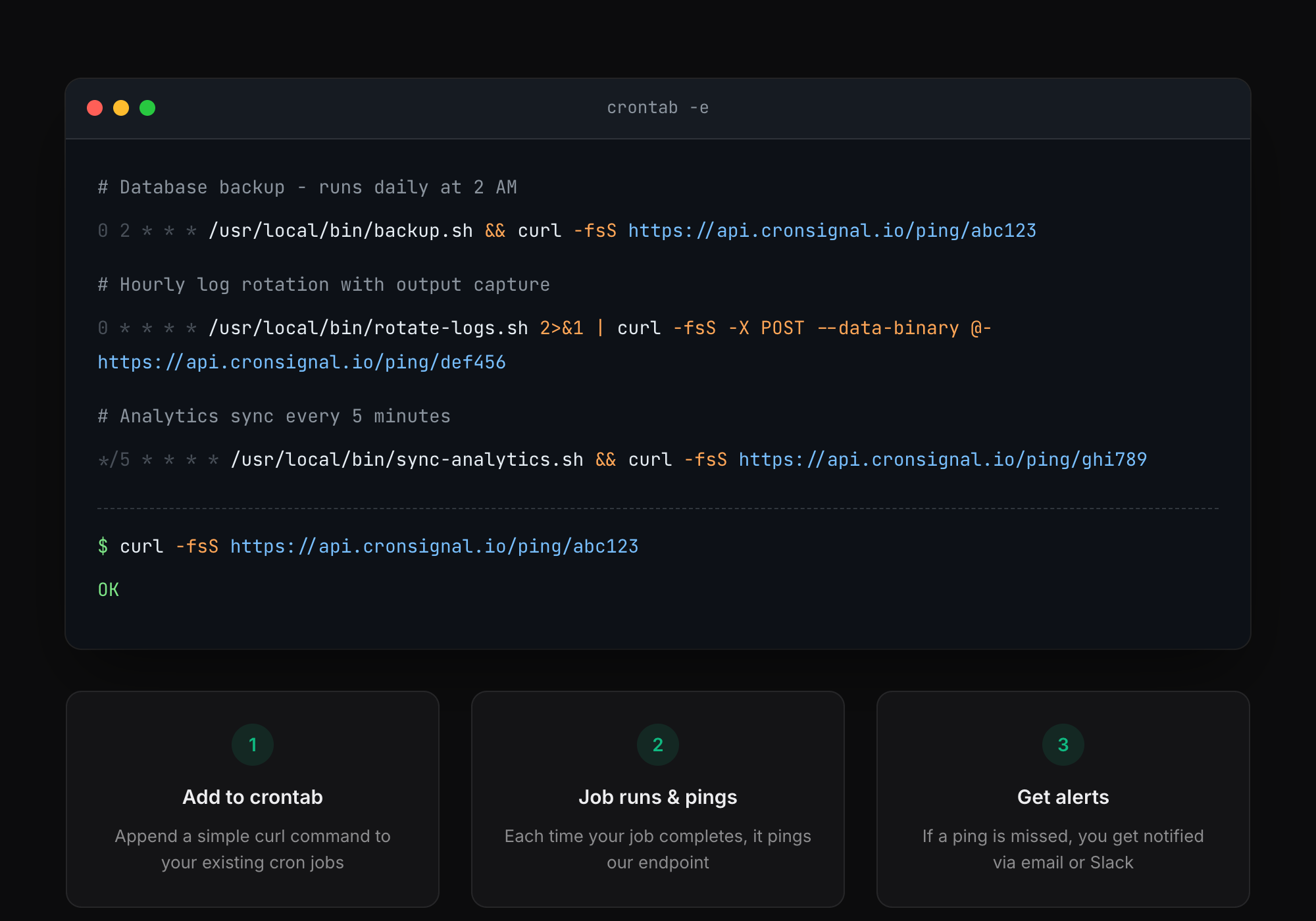The width and height of the screenshot is (1316, 921).
Task: Select the step 2 numbered circle
Action: tap(657, 744)
